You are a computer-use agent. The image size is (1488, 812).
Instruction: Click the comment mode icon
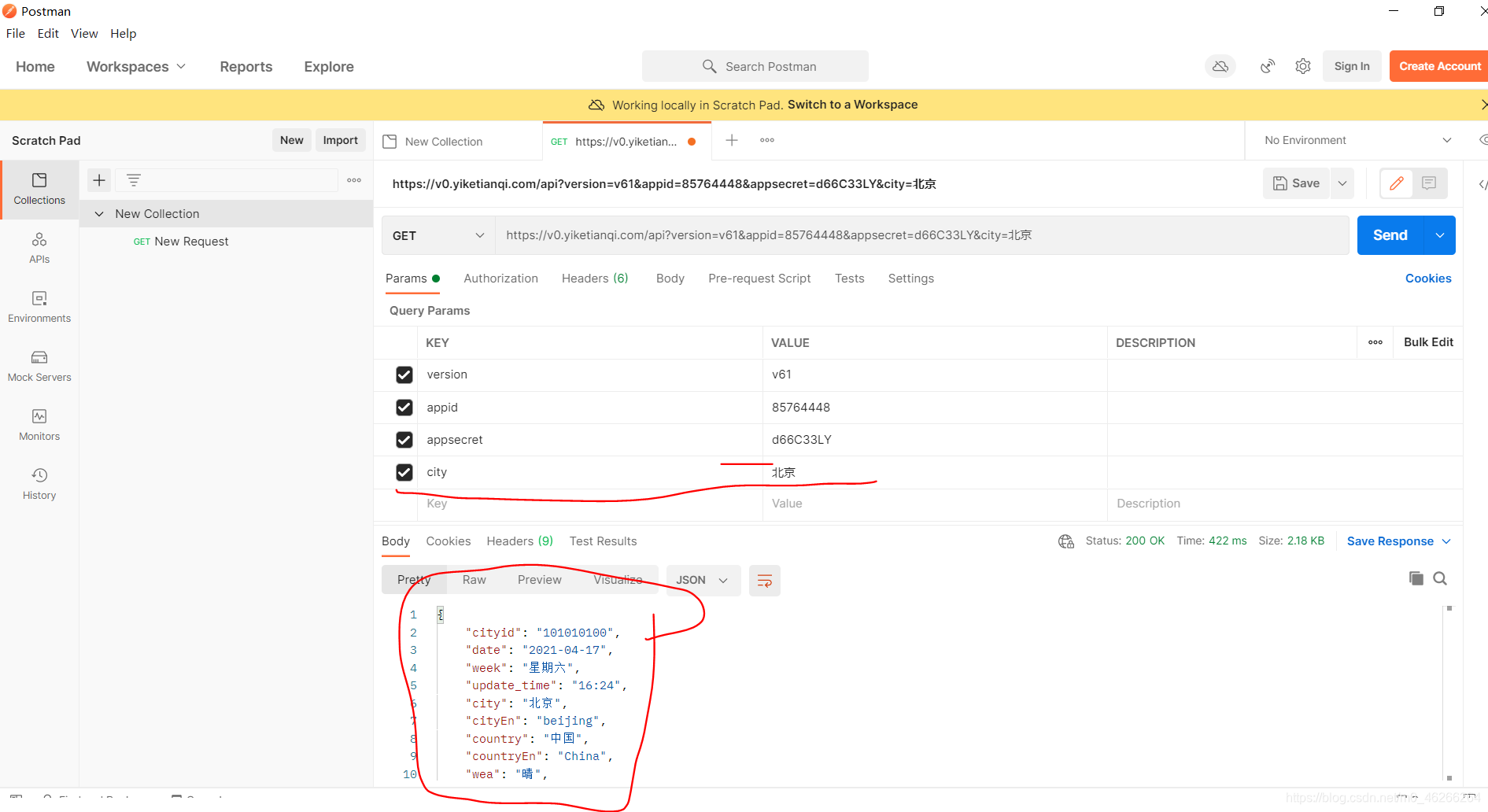pyautogui.click(x=1429, y=183)
